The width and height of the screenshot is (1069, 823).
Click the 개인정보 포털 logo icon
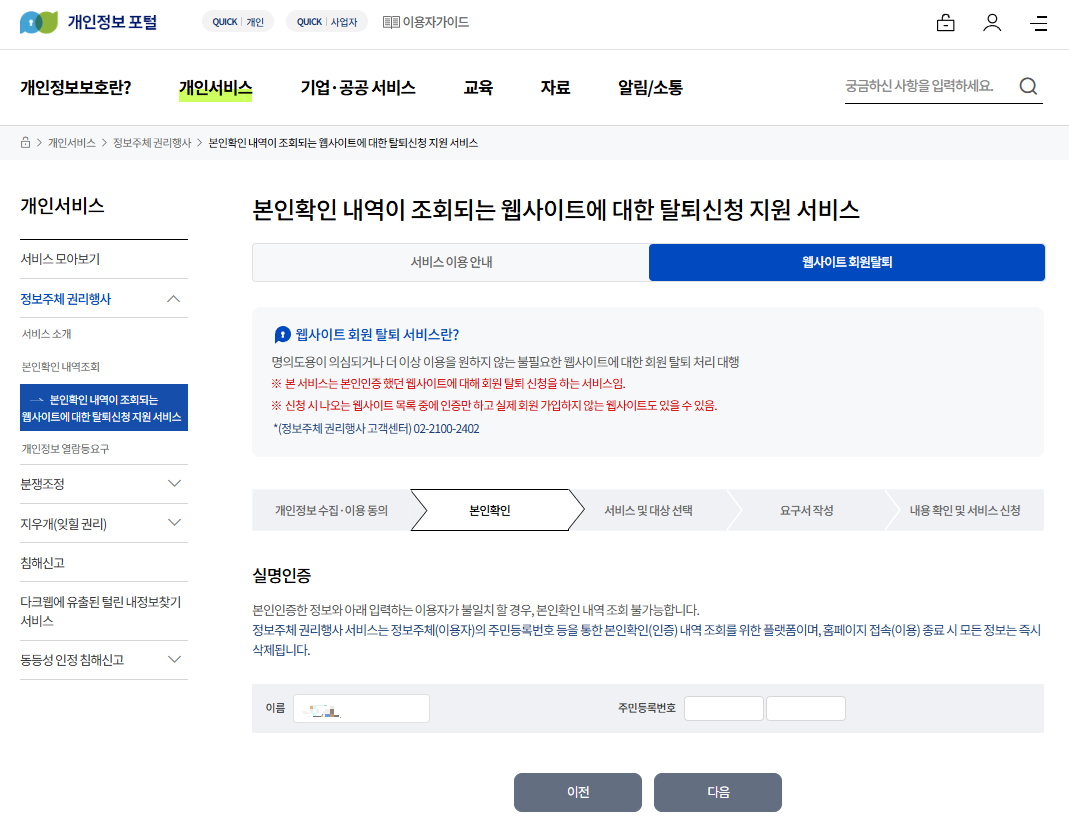pyautogui.click(x=38, y=21)
